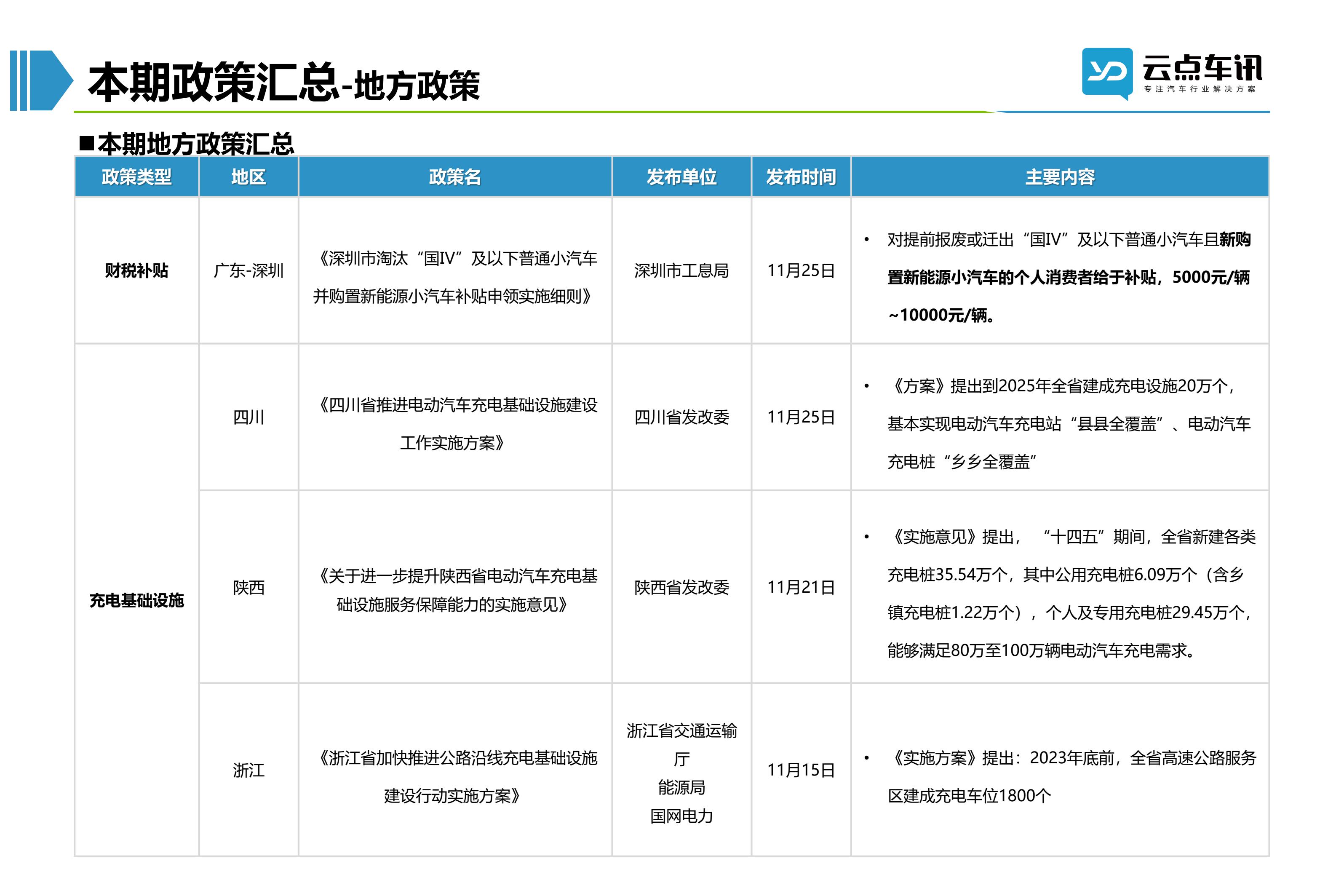Viewport: 1344px width, 896px height.
Task: Click the blue arrow icon beside the title
Action: point(41,80)
